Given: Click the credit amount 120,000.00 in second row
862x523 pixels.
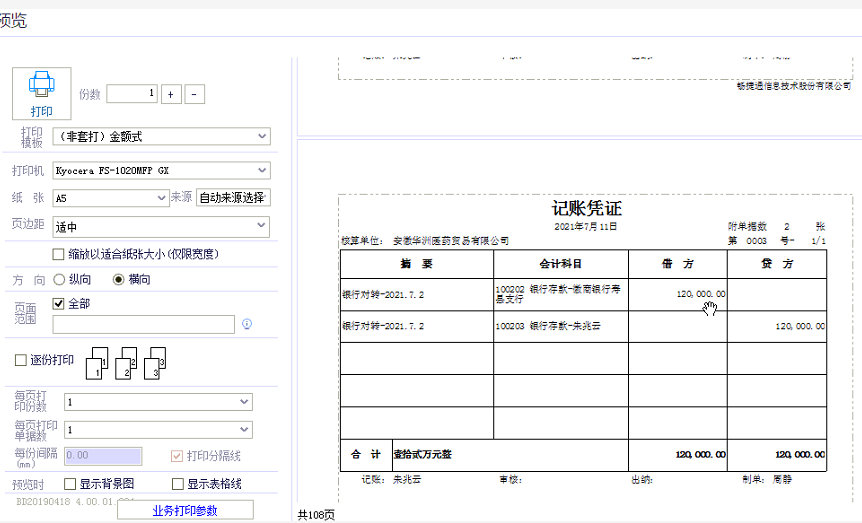Looking at the screenshot, I should coord(800,326).
